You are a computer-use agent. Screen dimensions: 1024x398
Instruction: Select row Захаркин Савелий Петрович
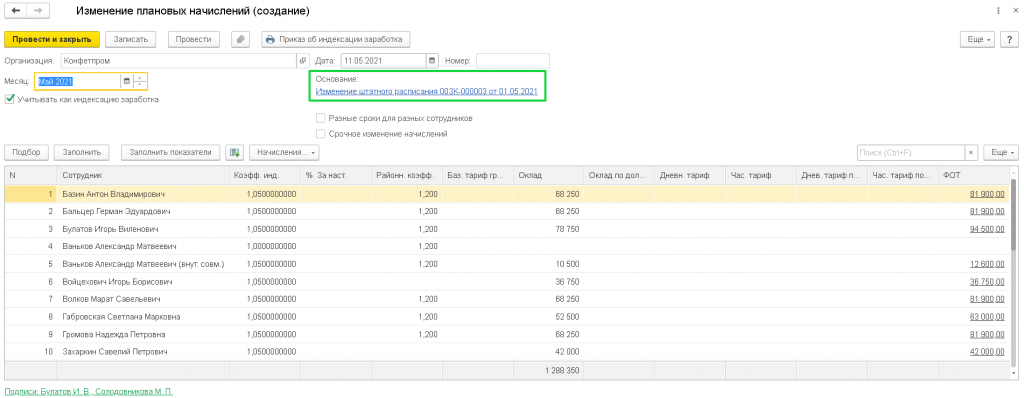click(507, 352)
